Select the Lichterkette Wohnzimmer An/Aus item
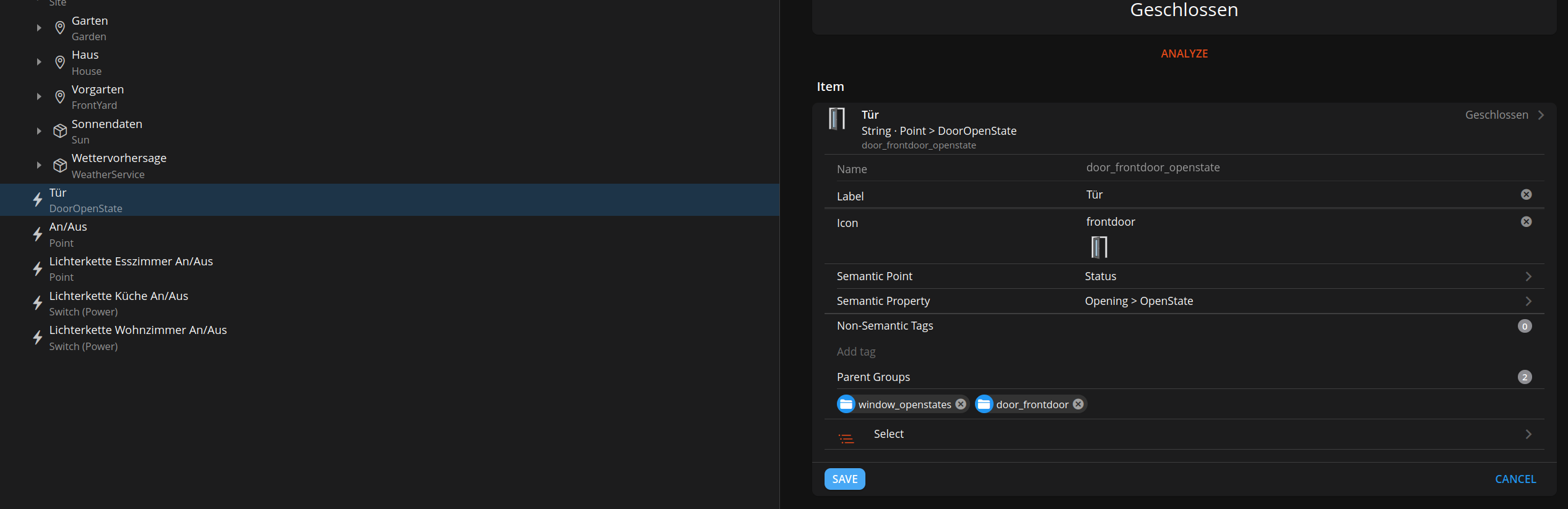Viewport: 1568px width, 509px height. [x=138, y=338]
